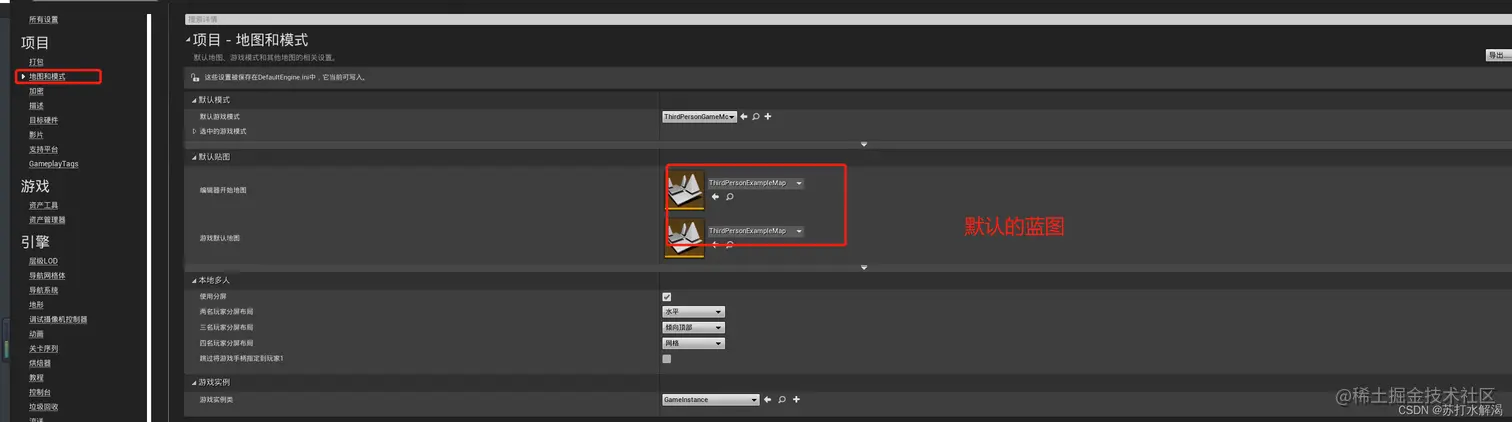This screenshot has height=422, width=1512.
Task: Open the 加密 settings page
Action: 37,91
